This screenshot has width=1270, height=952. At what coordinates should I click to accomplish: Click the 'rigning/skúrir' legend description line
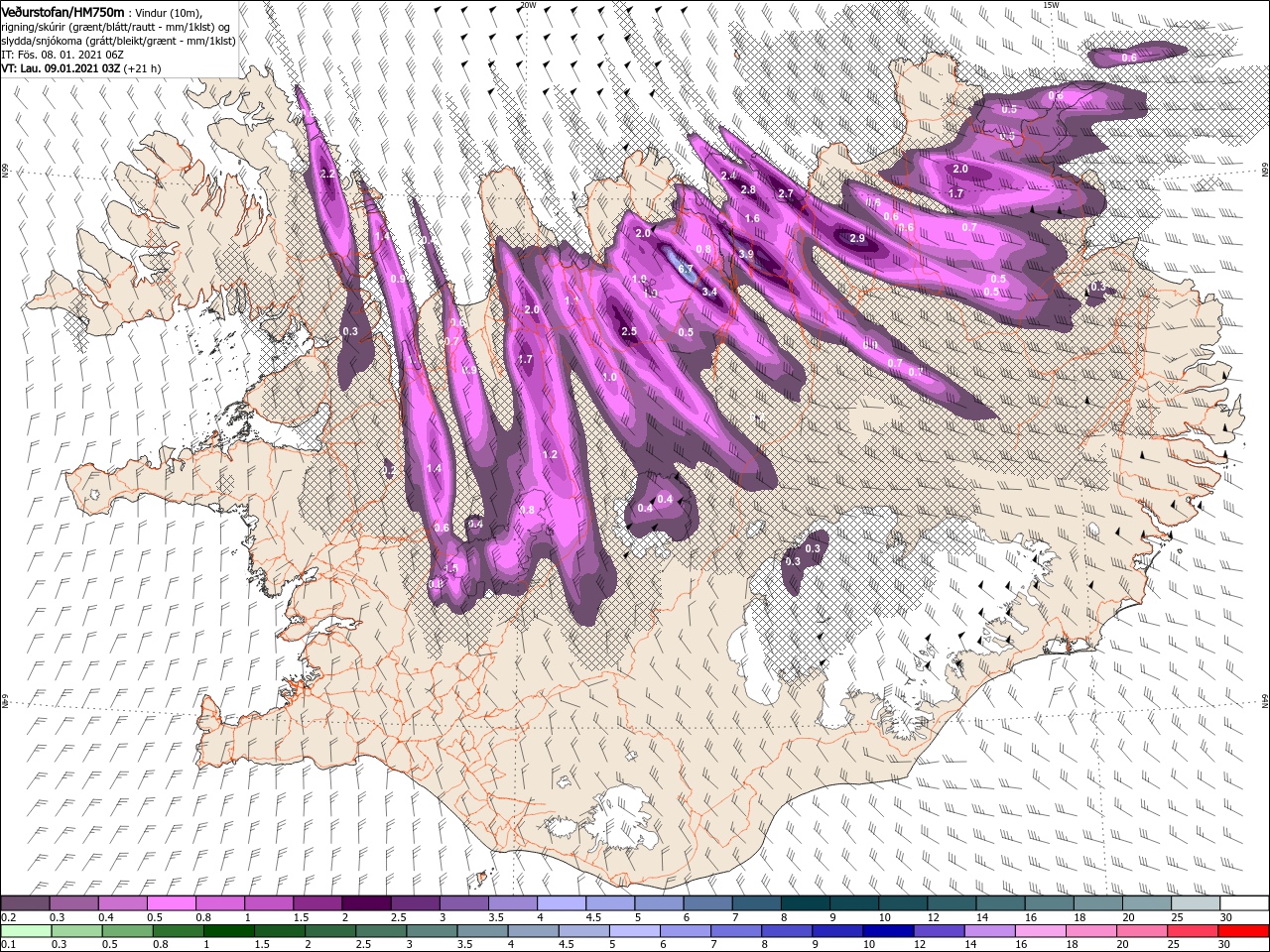pyautogui.click(x=115, y=26)
